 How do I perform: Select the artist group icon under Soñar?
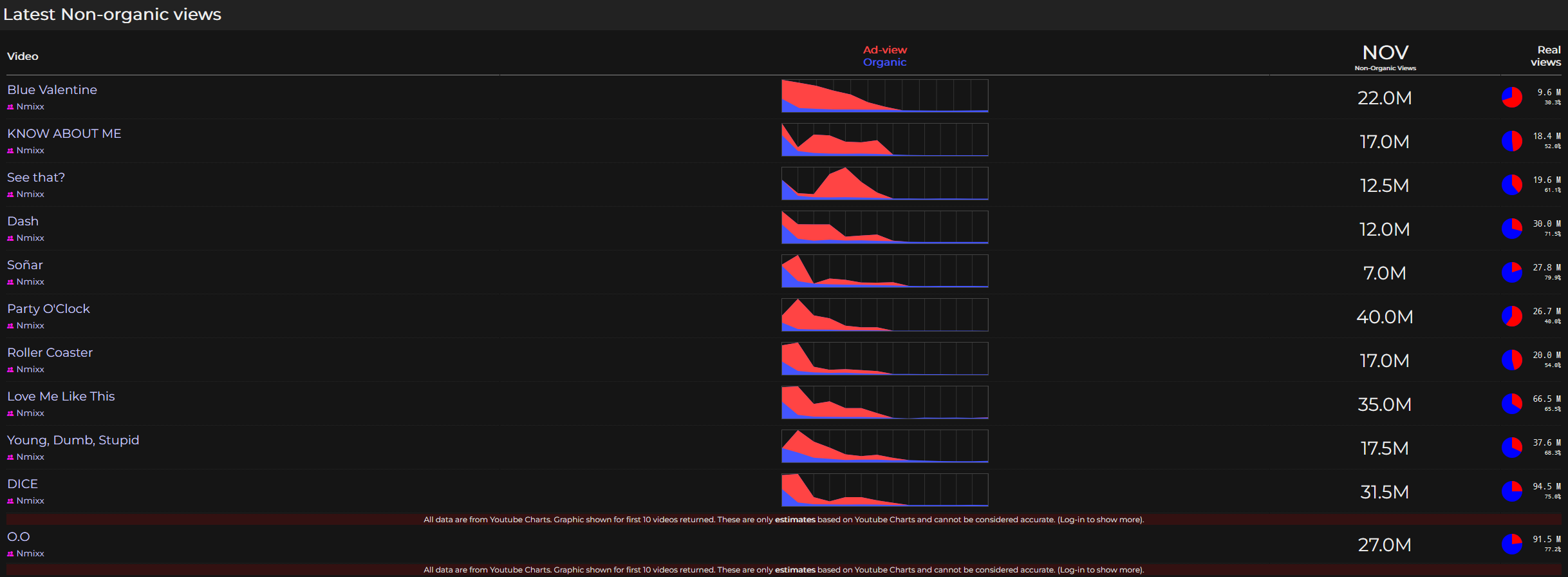[10, 282]
